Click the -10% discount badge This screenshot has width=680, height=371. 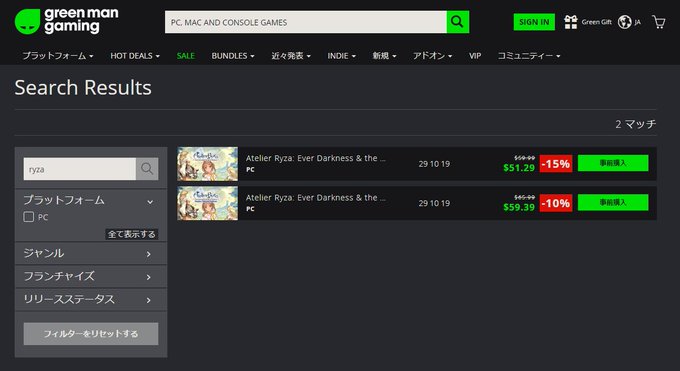pos(556,203)
